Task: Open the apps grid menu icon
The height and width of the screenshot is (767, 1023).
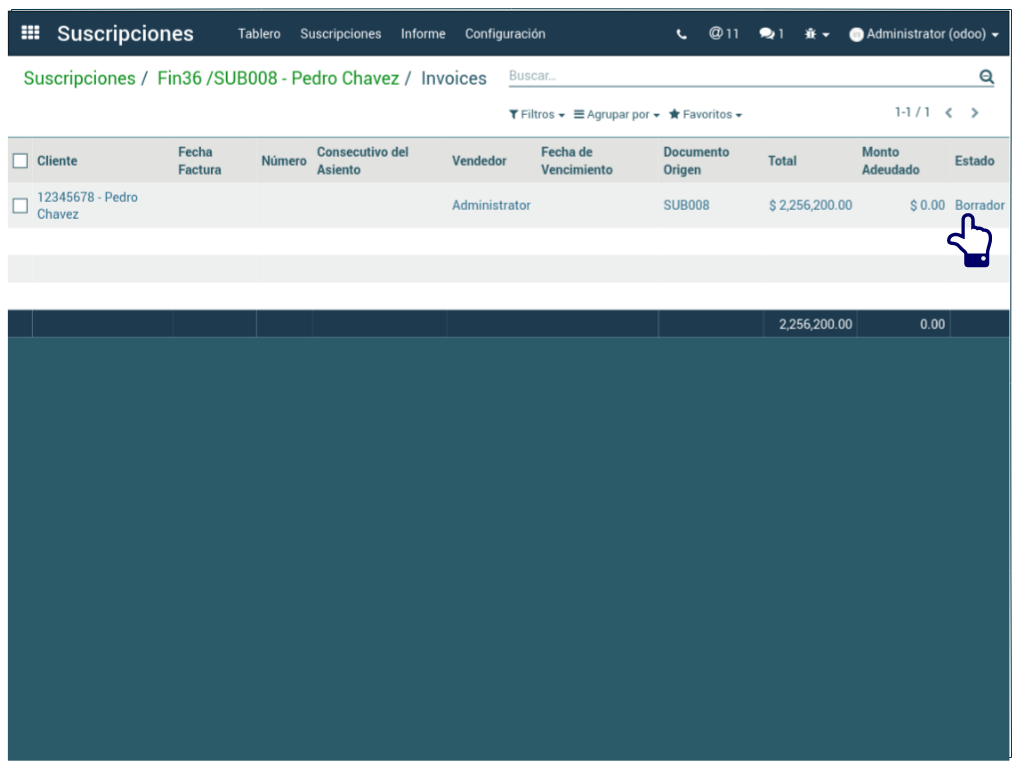Action: tap(30, 33)
